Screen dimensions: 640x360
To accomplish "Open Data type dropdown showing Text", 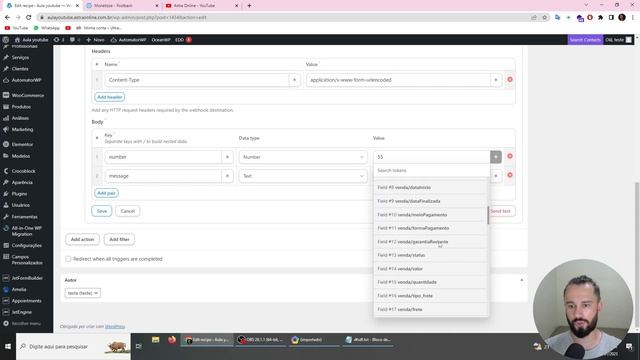I will (x=302, y=176).
